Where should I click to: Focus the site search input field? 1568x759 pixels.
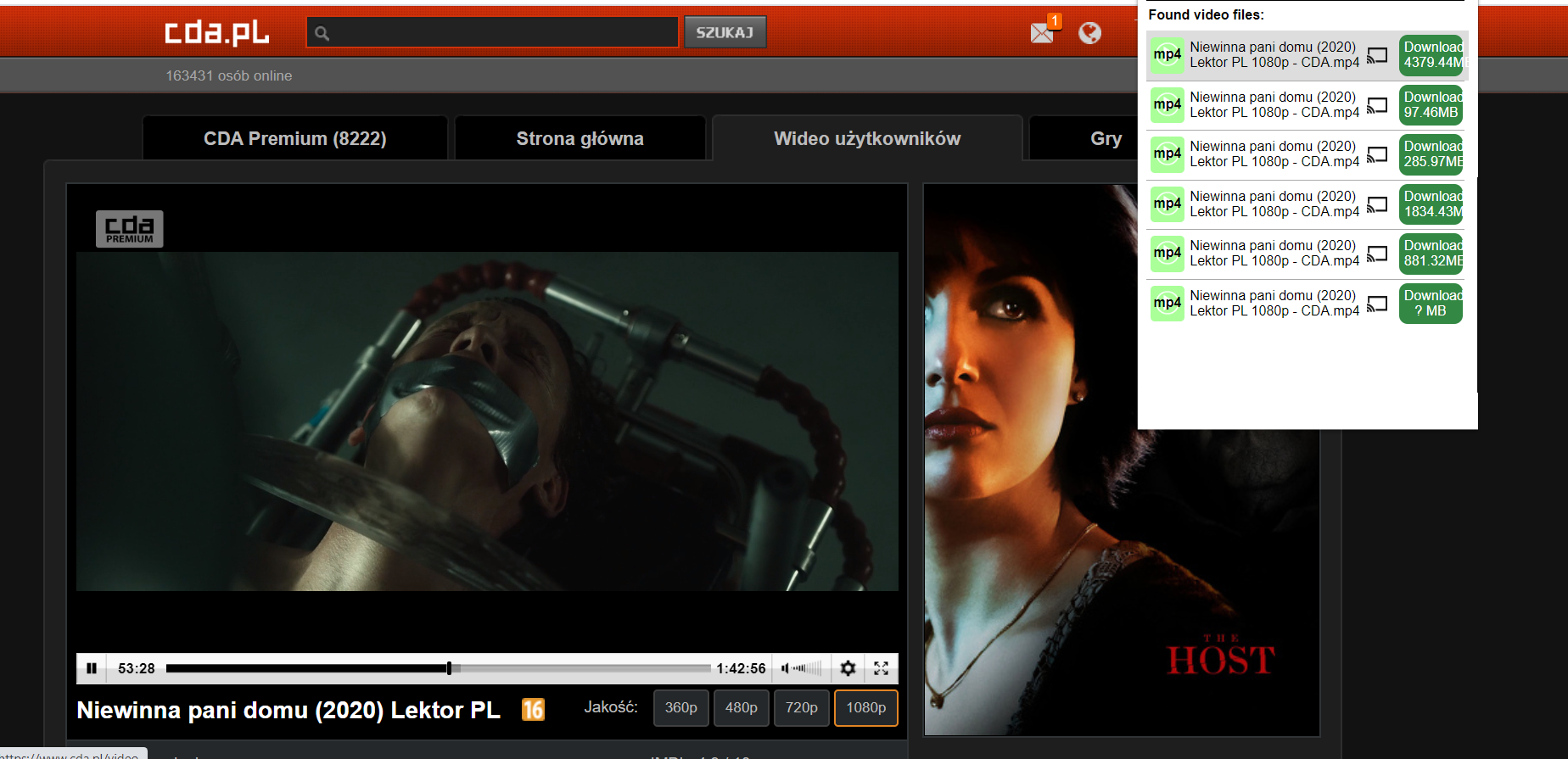(x=492, y=32)
